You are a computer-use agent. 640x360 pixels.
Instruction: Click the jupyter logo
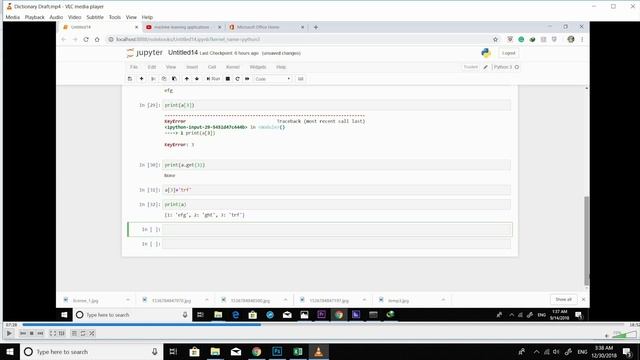[x=144, y=53]
